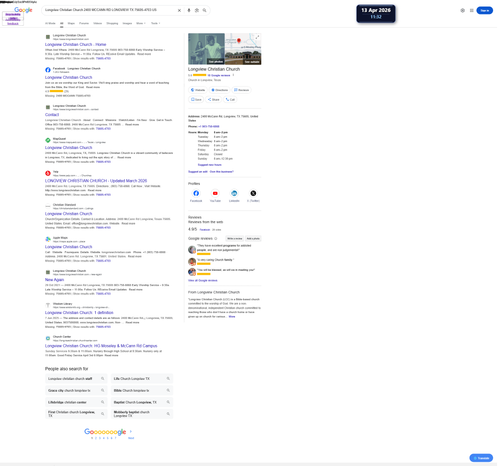Click search icon for 'Life Church Longview TX'
Image resolution: width=500 pixels, height=466 pixels.
point(168,379)
